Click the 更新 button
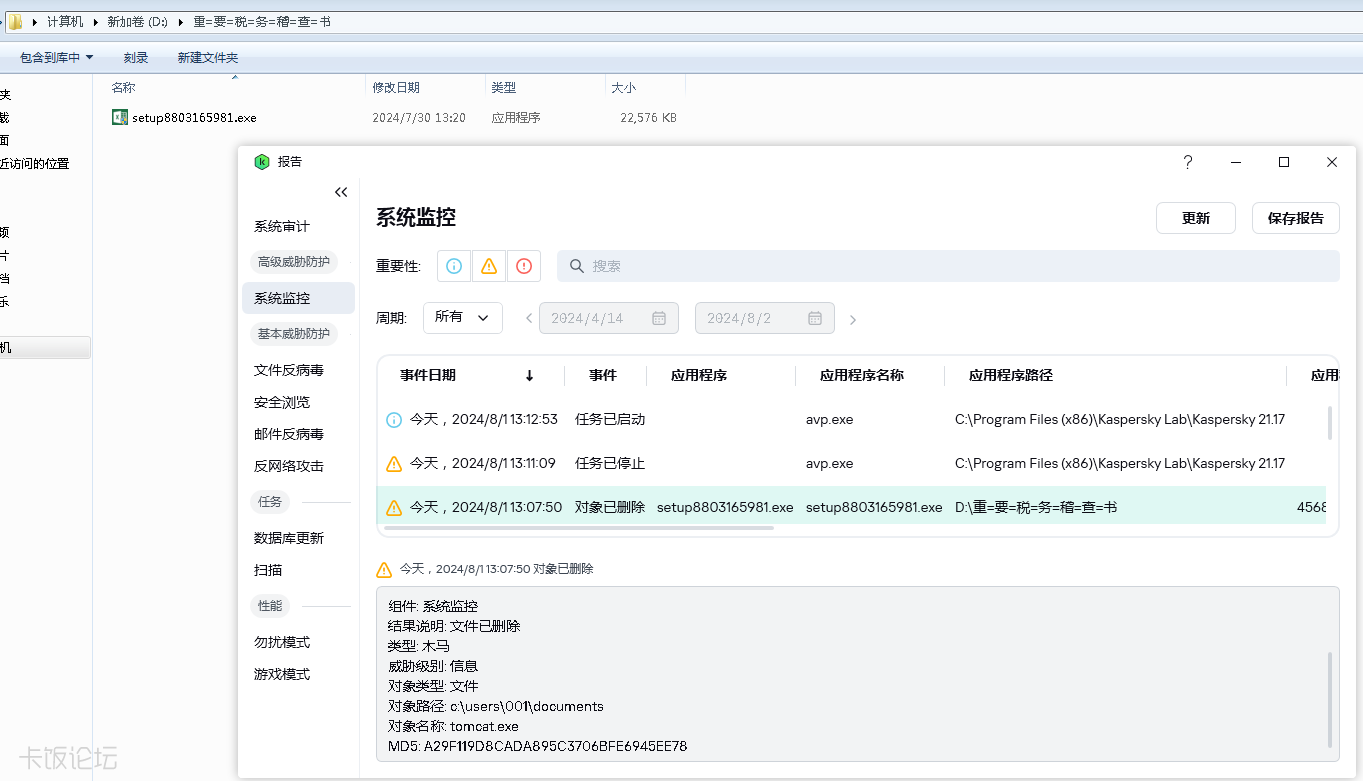 tap(1196, 218)
